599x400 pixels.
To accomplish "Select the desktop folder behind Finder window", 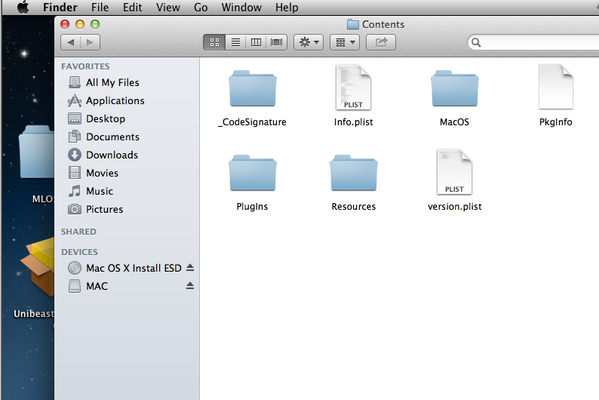I will pyautogui.click(x=36, y=152).
